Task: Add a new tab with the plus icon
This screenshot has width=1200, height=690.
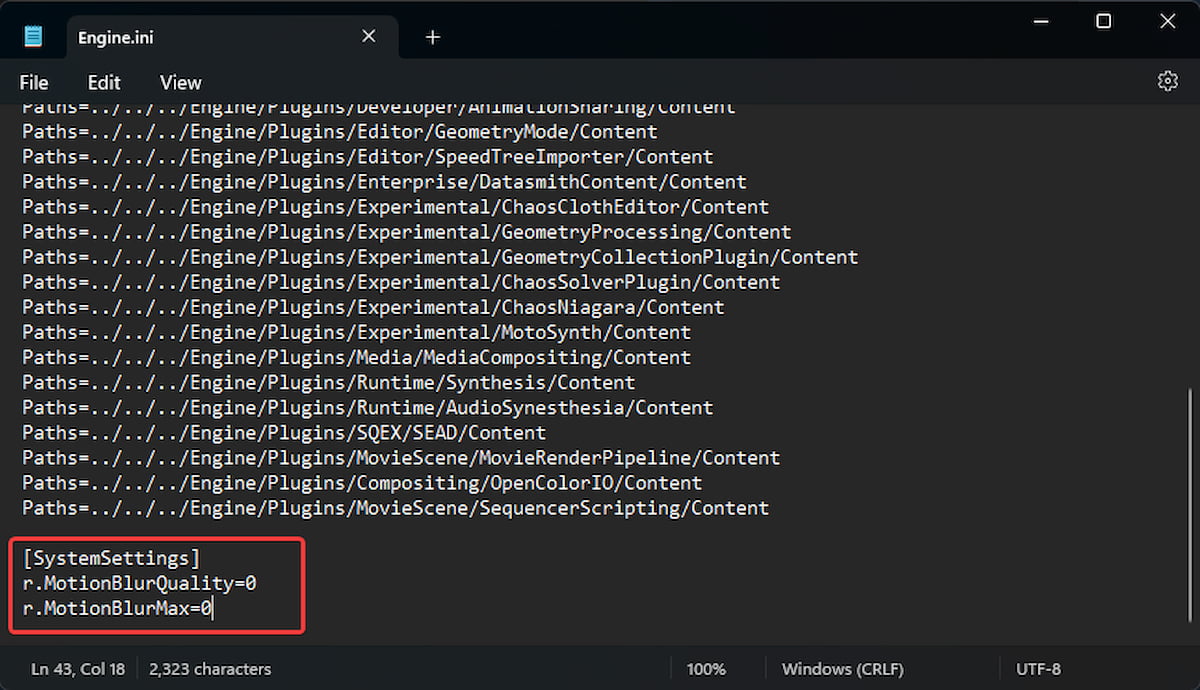Action: point(432,37)
